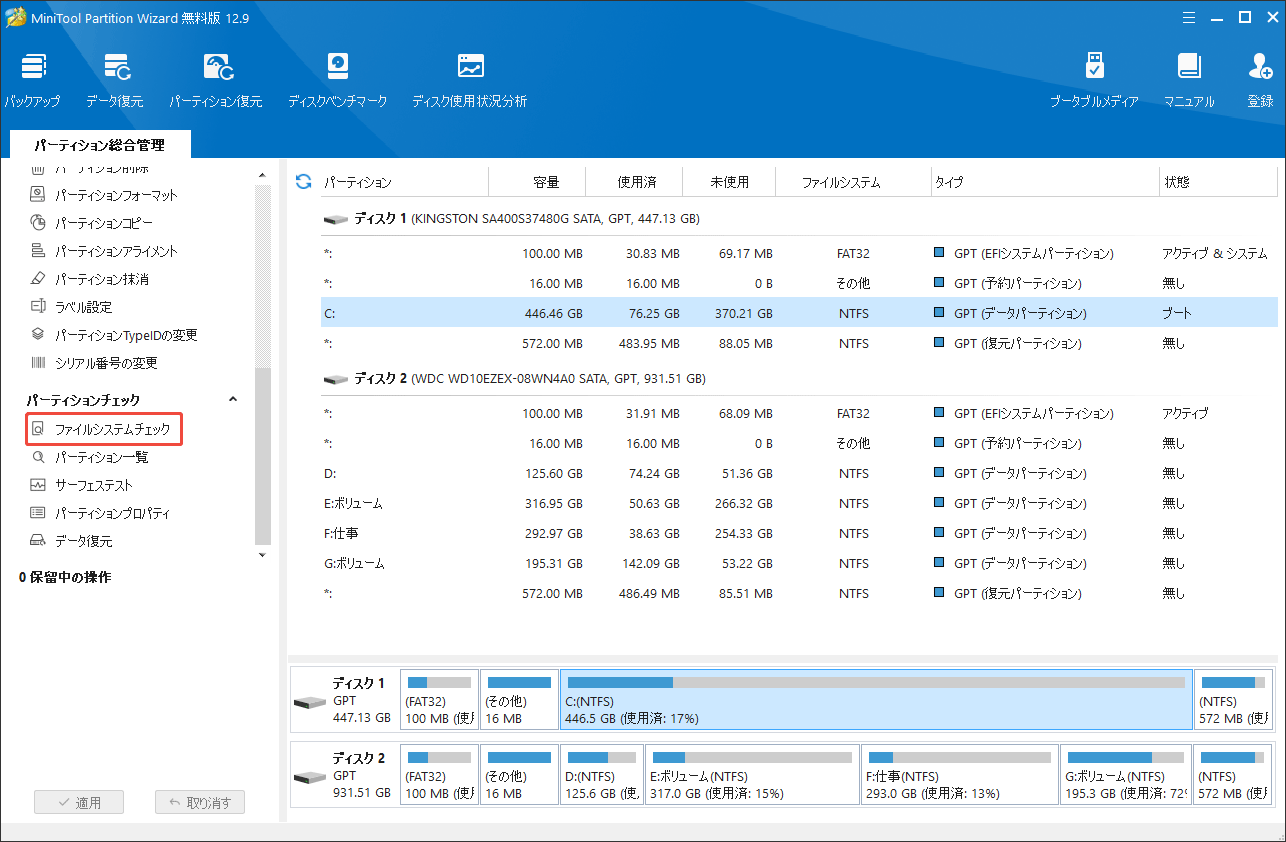
Task: Select パーティションアライメント
Action: click(103, 251)
